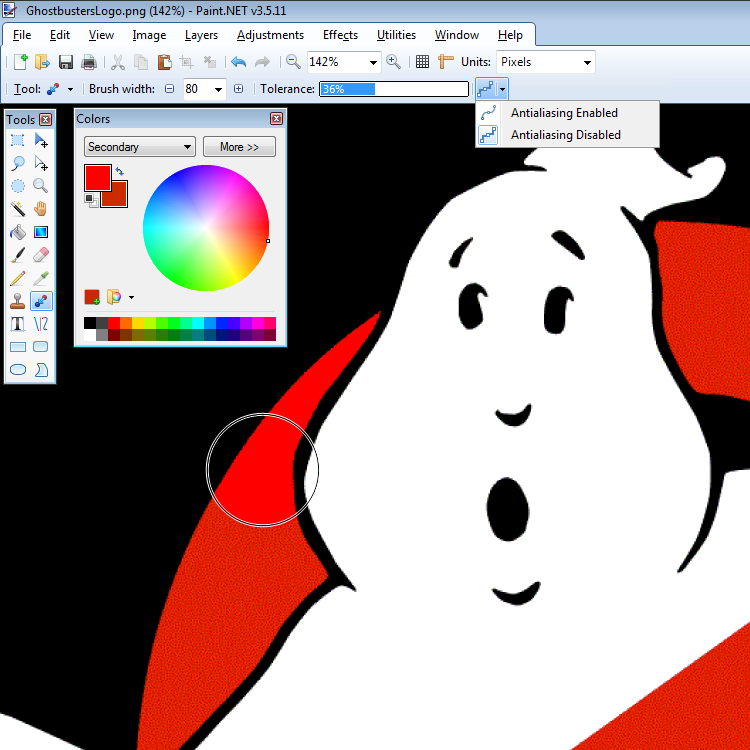Click the Brush width value field
Screen dimensions: 750x750
click(x=198, y=89)
